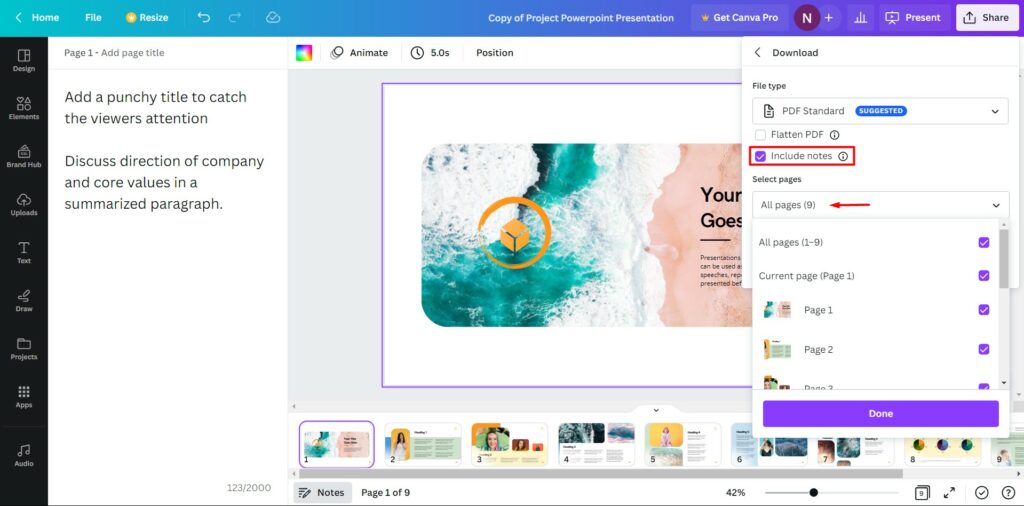Enable the Flatten PDF checkbox

click(761, 135)
